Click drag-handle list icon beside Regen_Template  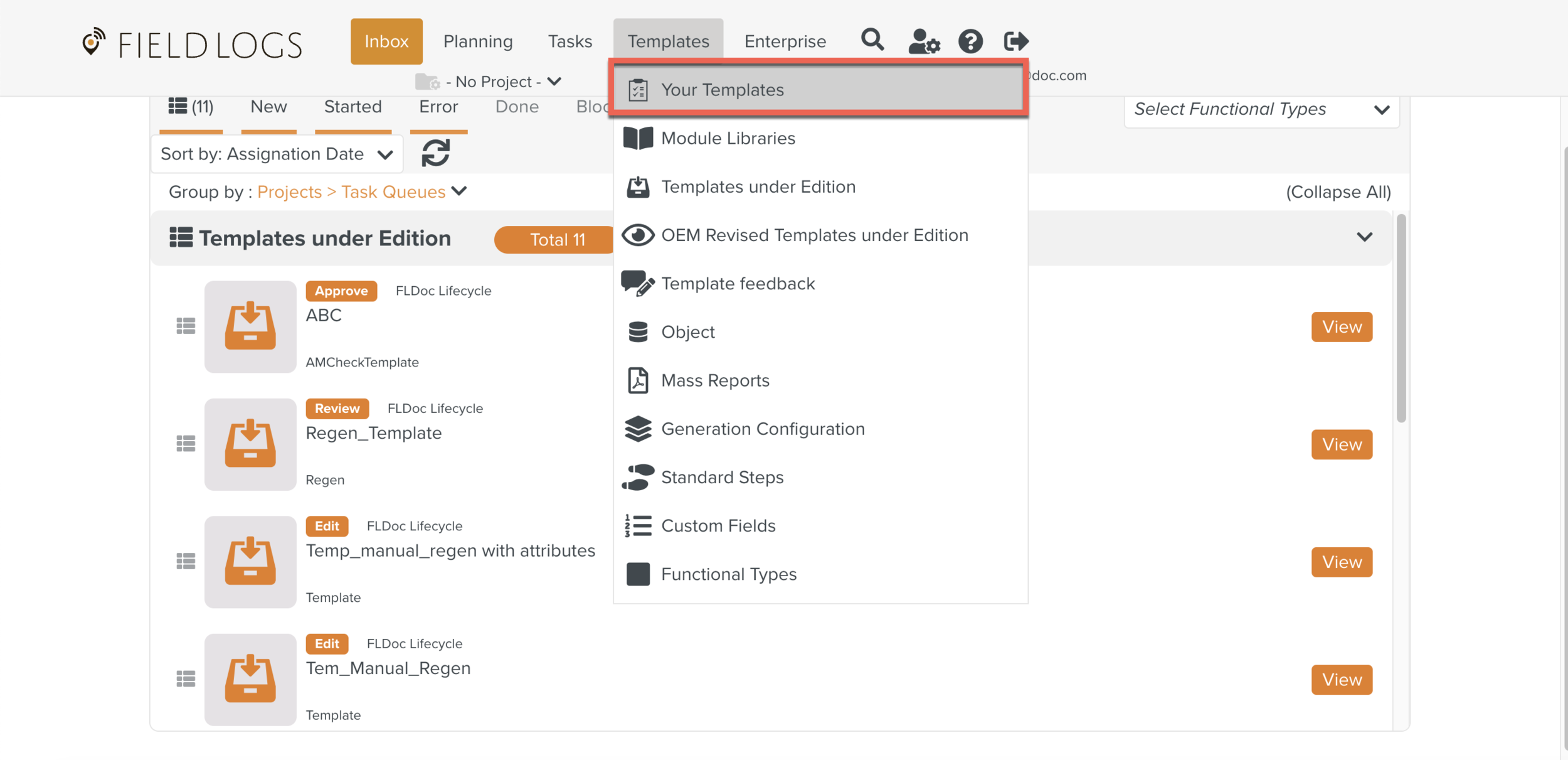[186, 444]
